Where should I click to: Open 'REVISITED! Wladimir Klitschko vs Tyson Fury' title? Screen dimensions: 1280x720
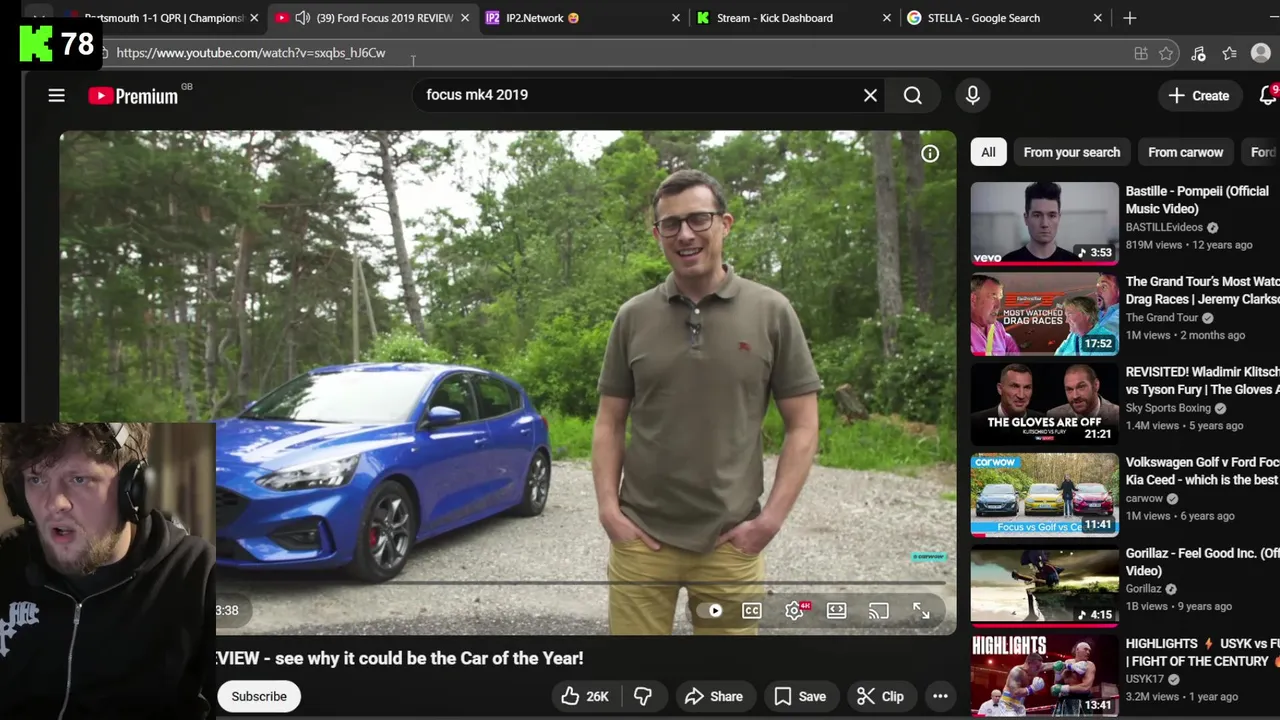click(1203, 380)
